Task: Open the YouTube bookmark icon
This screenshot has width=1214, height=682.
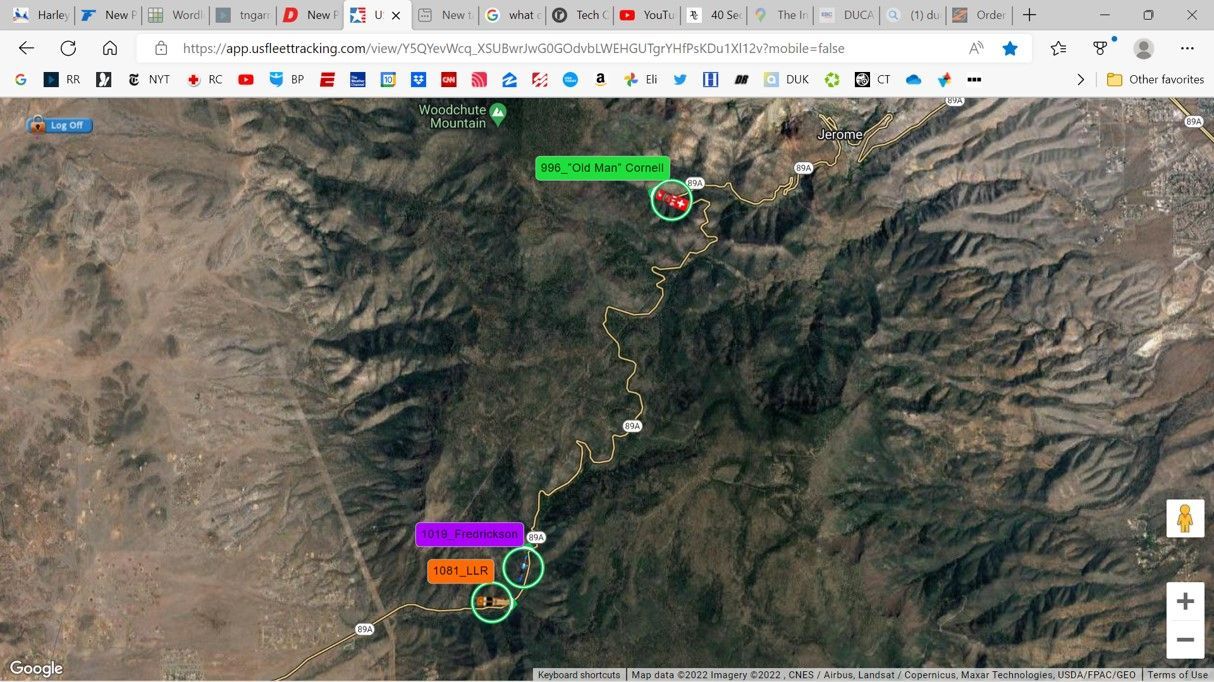Action: 246,80
